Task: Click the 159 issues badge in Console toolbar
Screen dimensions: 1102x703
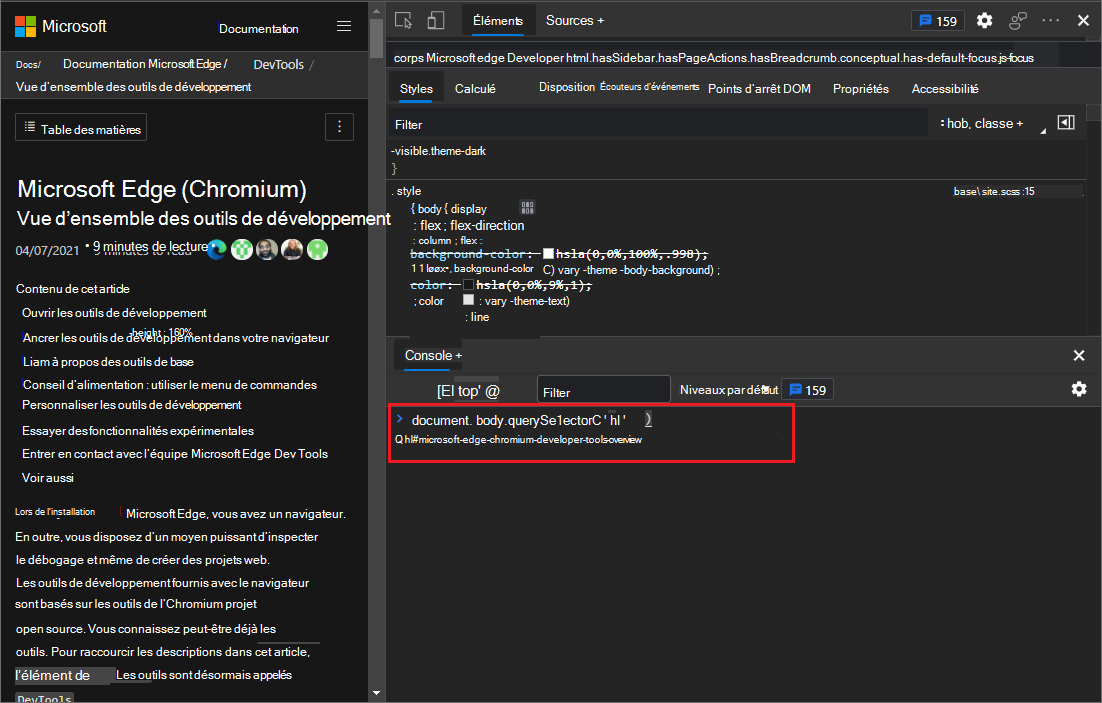Action: click(808, 390)
